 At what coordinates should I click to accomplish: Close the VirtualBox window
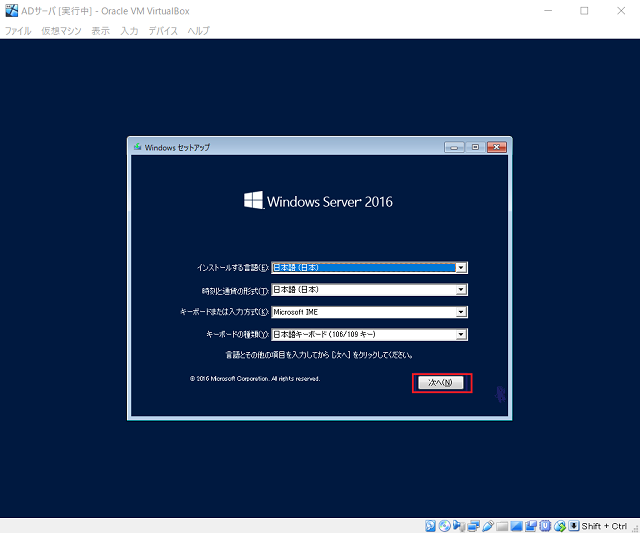621,11
